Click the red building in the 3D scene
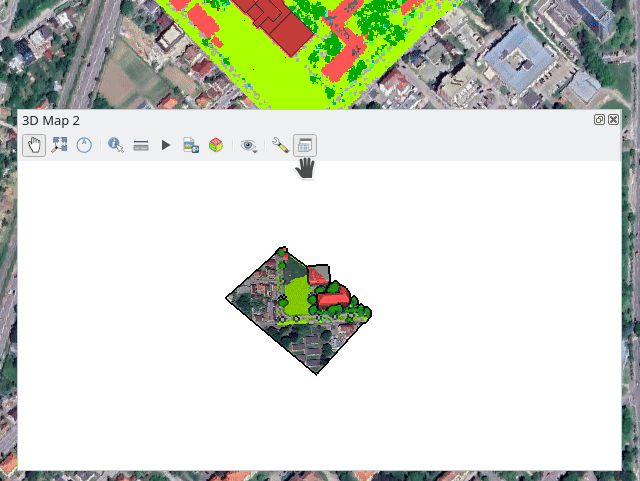Viewport: 640px width, 481px height. pyautogui.click(x=334, y=297)
